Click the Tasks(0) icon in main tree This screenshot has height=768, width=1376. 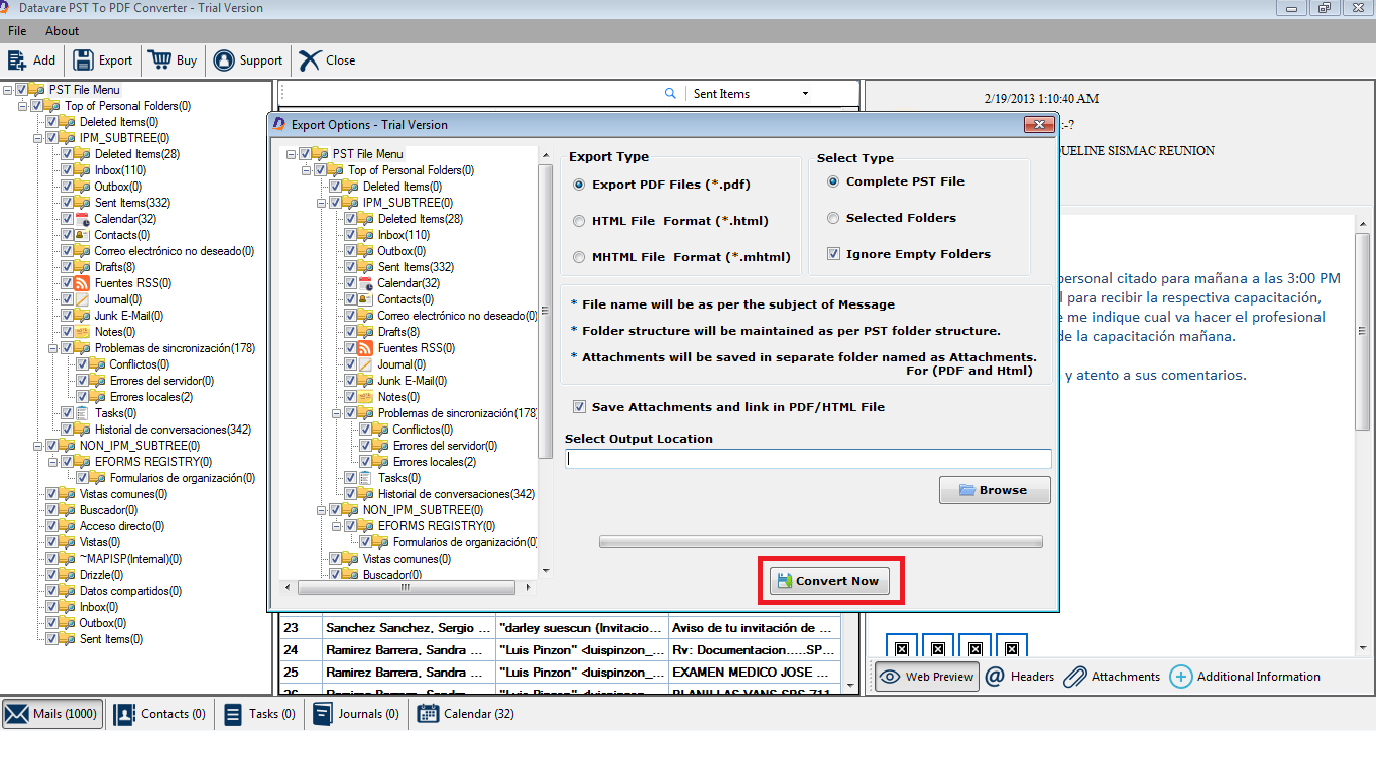[x=83, y=413]
